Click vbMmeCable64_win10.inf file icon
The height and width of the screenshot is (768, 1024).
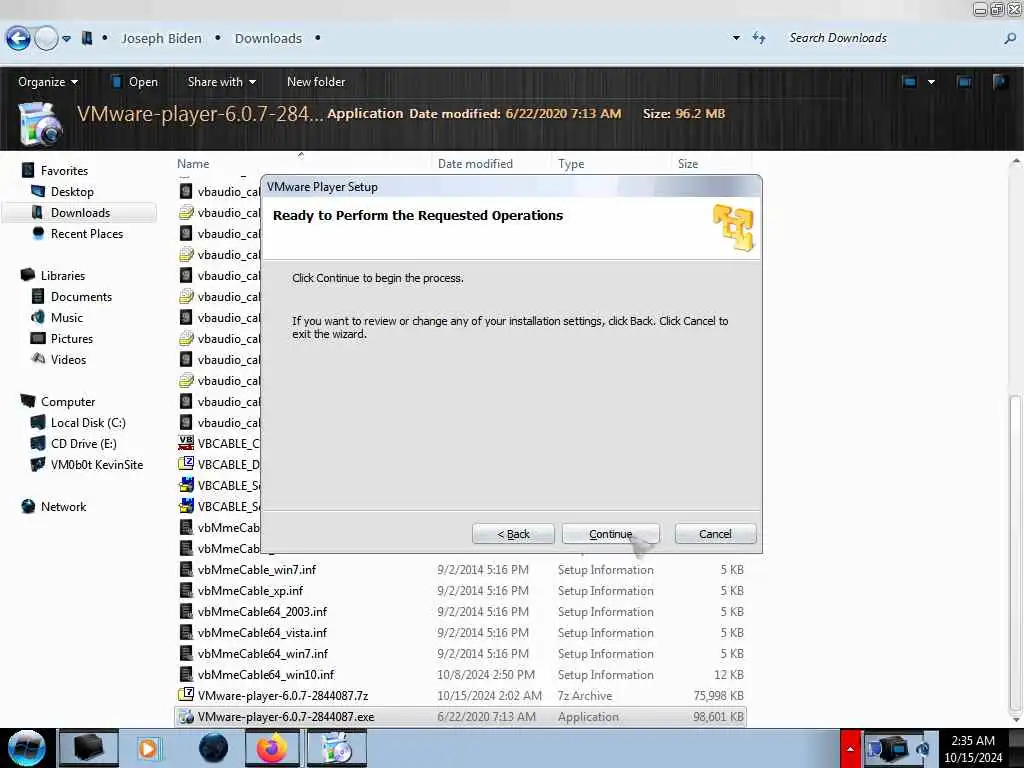[x=186, y=674]
